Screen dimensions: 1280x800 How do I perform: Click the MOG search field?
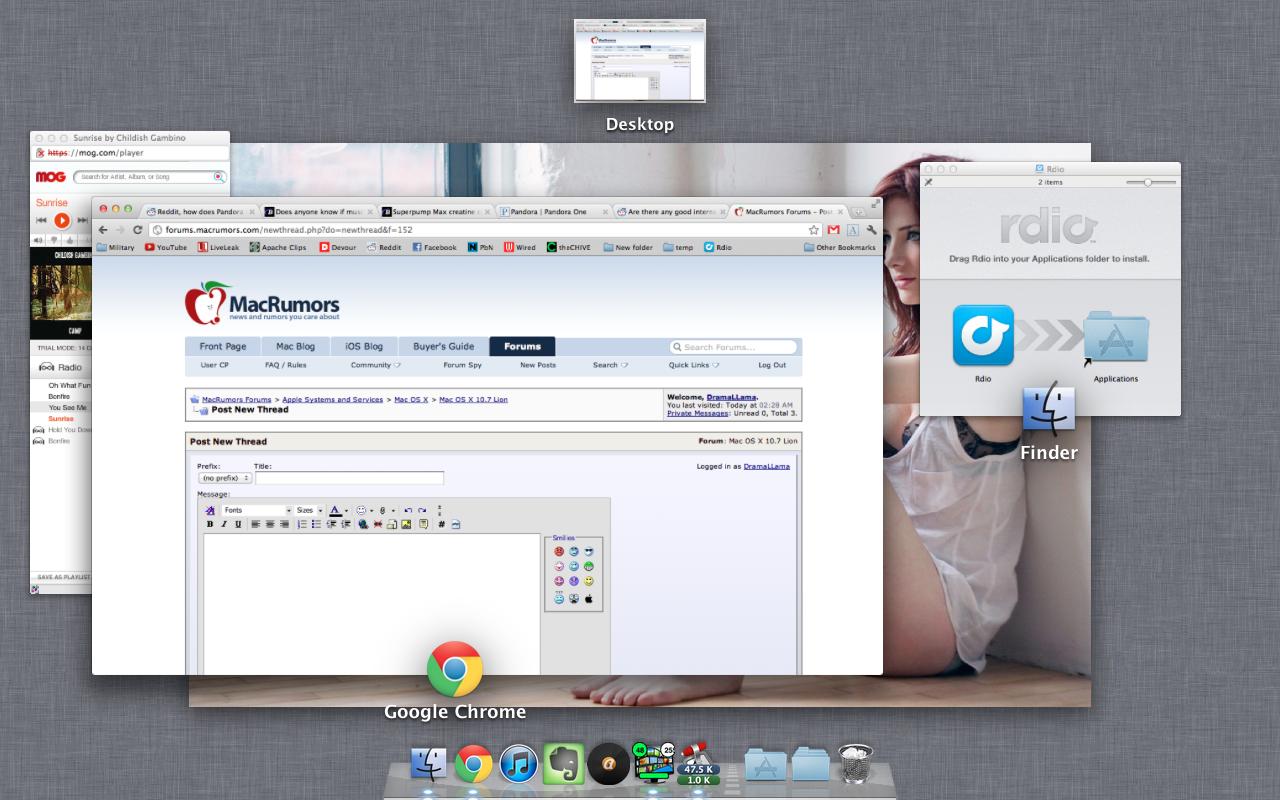click(x=150, y=177)
